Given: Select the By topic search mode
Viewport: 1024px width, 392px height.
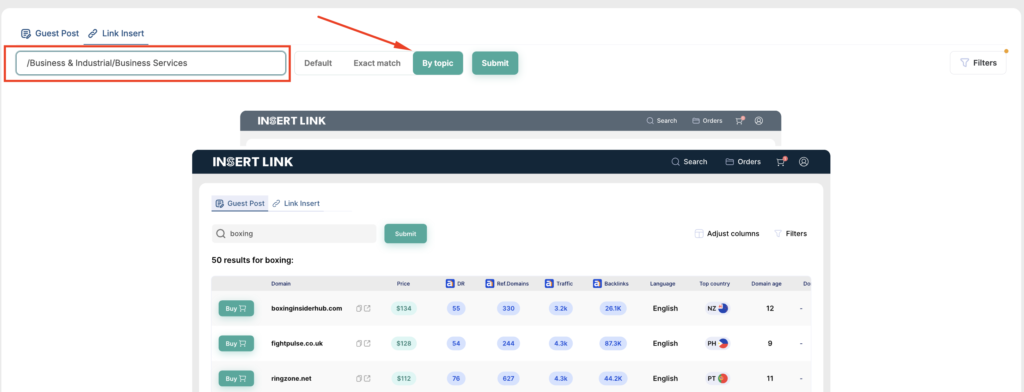Looking at the screenshot, I should (x=438, y=63).
